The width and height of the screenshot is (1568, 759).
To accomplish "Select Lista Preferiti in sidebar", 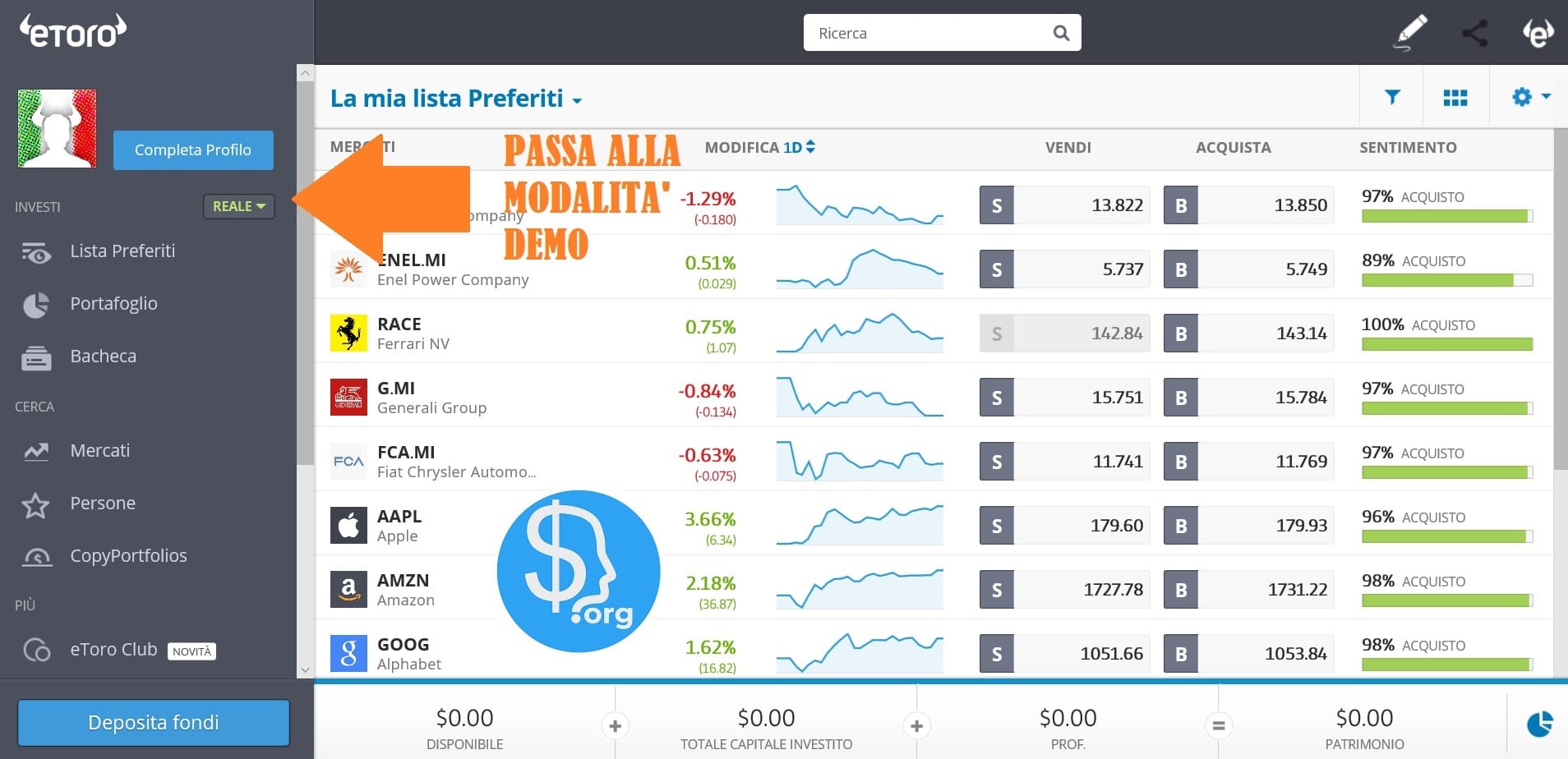I will 122,251.
